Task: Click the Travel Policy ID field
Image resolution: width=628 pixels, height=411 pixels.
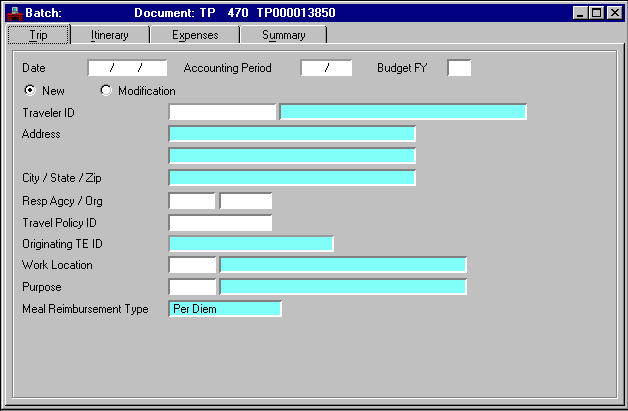Action: [x=220, y=222]
